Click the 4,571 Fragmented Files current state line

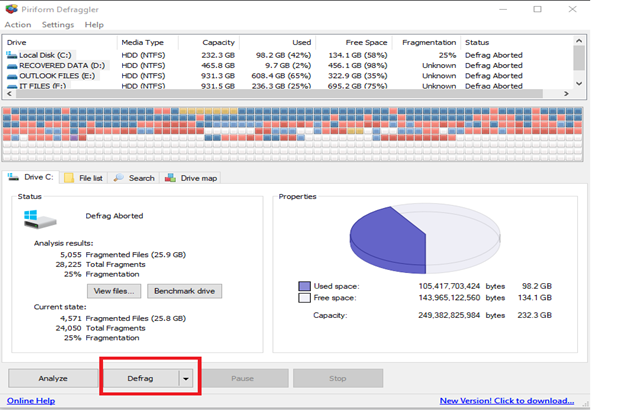tap(123, 318)
